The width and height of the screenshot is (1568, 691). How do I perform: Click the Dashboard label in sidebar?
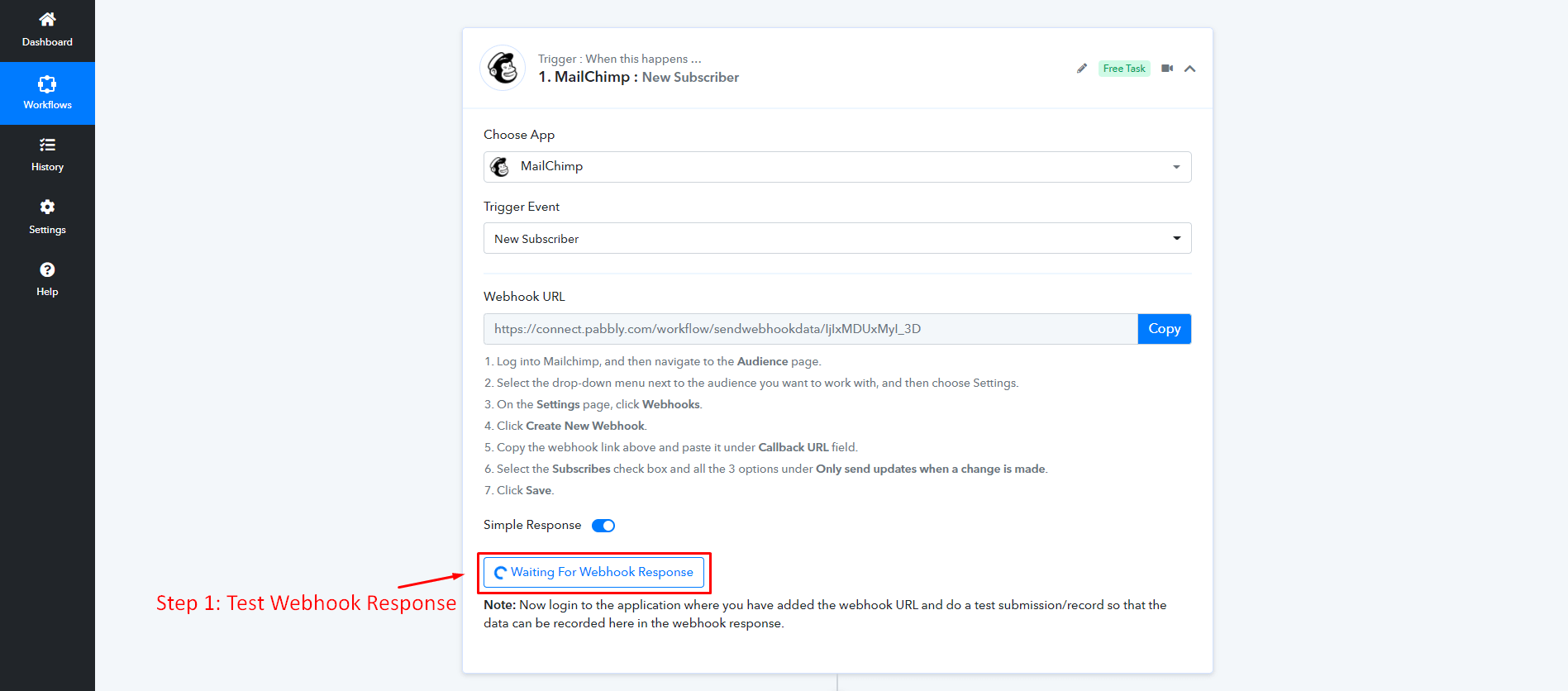pyautogui.click(x=47, y=42)
